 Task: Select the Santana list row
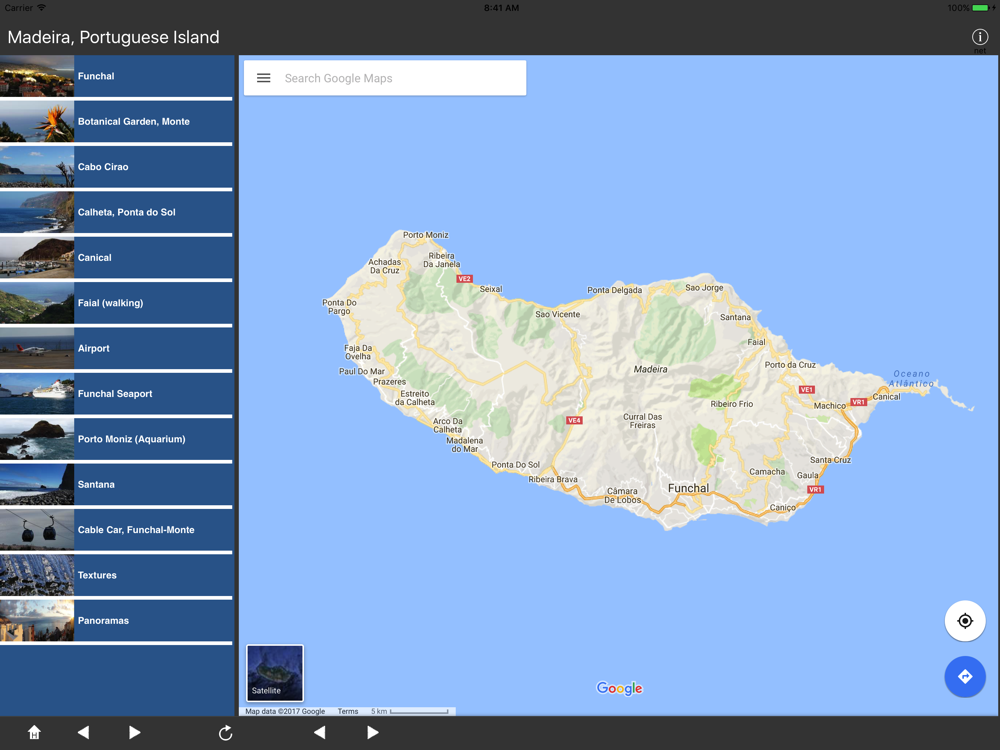pos(116,484)
